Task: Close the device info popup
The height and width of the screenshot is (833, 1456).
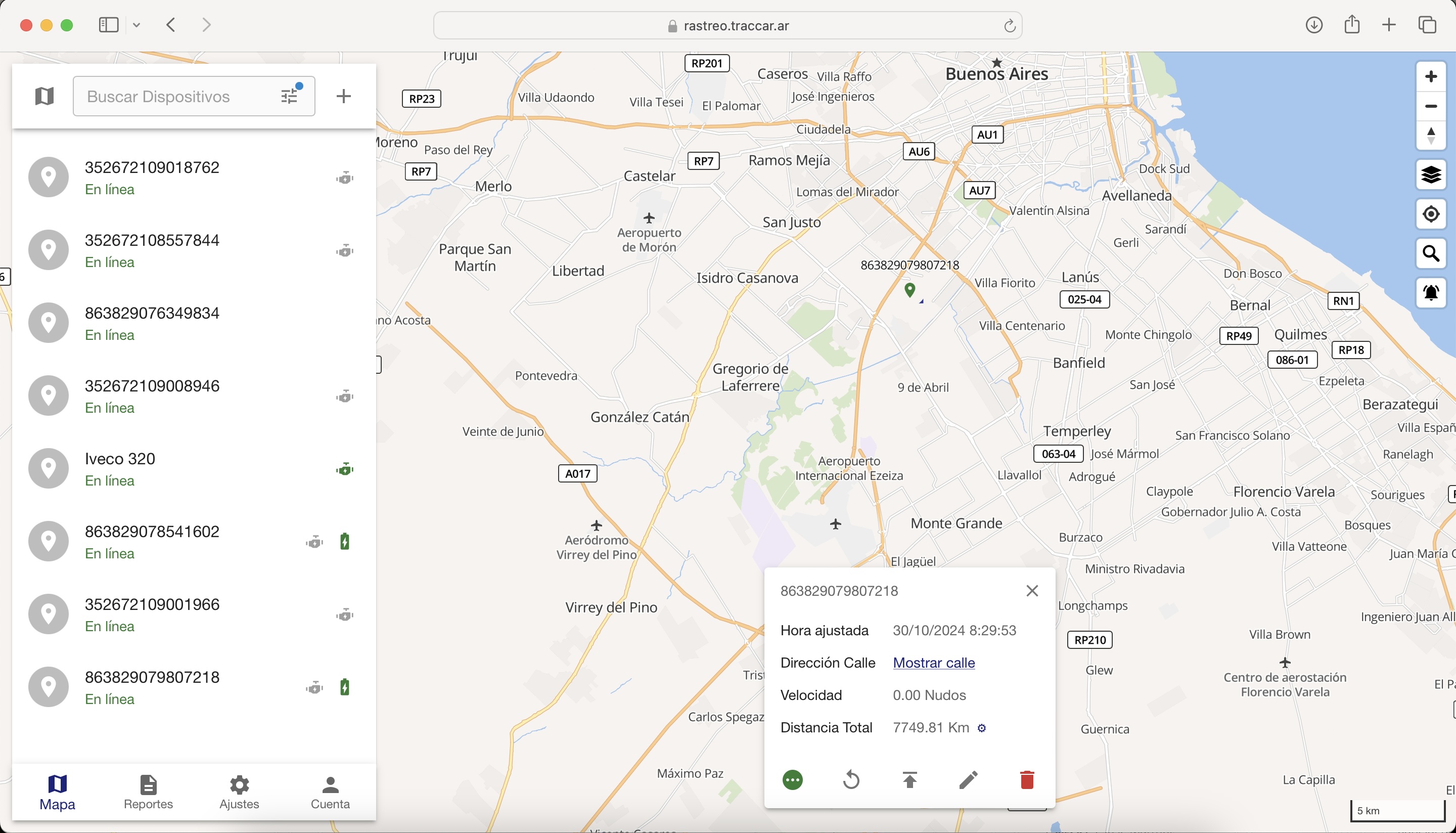Action: tap(1032, 591)
